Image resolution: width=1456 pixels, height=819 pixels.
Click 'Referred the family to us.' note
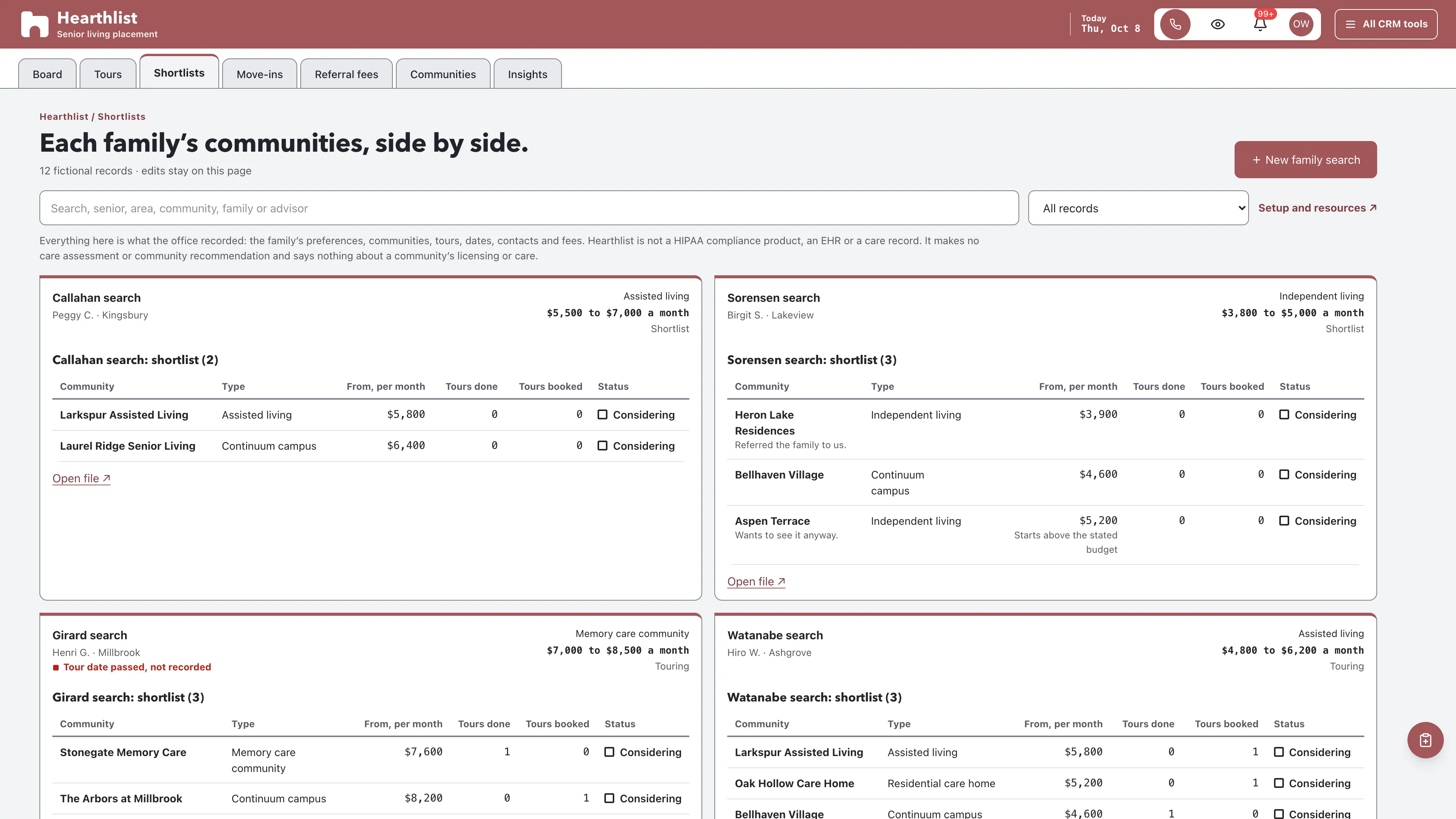coord(790,446)
